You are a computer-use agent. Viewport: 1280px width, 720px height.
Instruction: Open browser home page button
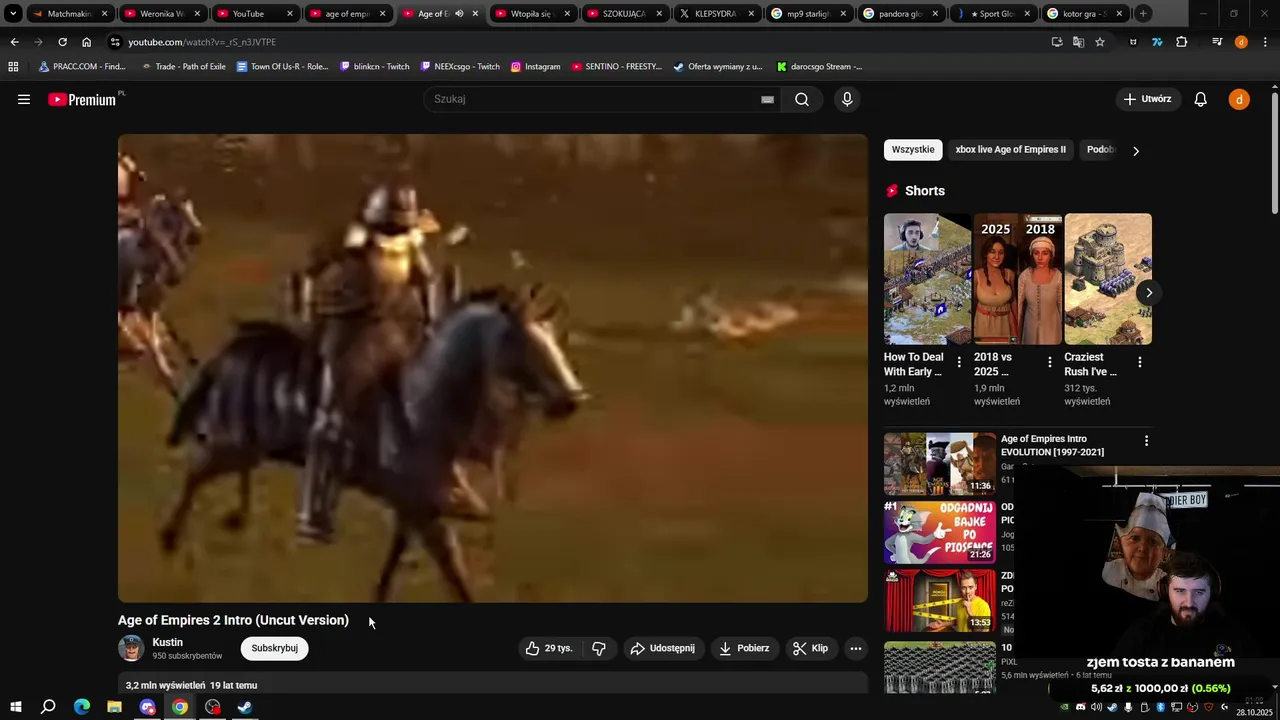pos(87,42)
